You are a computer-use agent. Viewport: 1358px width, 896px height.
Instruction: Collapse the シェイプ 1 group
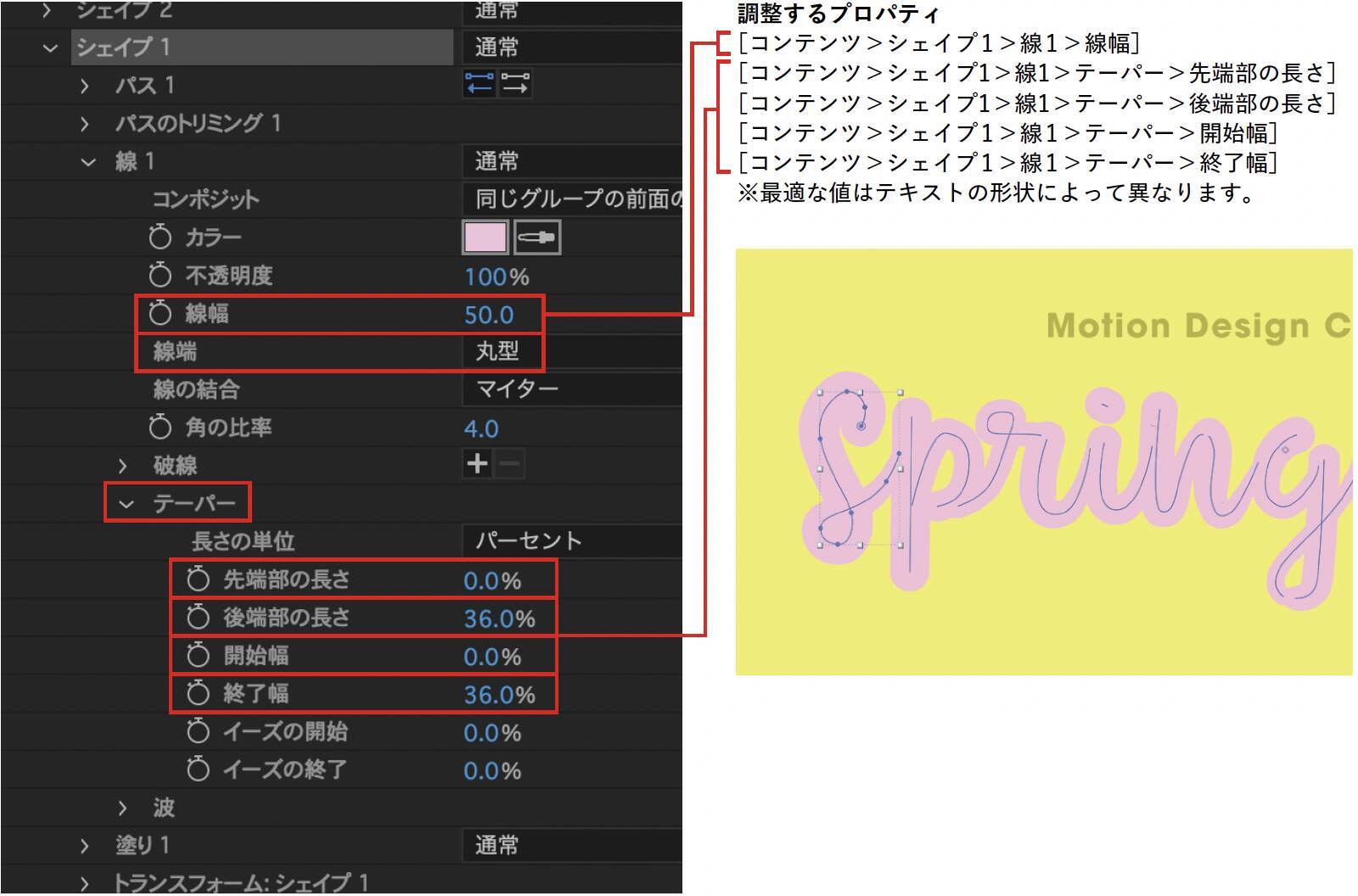click(51, 48)
